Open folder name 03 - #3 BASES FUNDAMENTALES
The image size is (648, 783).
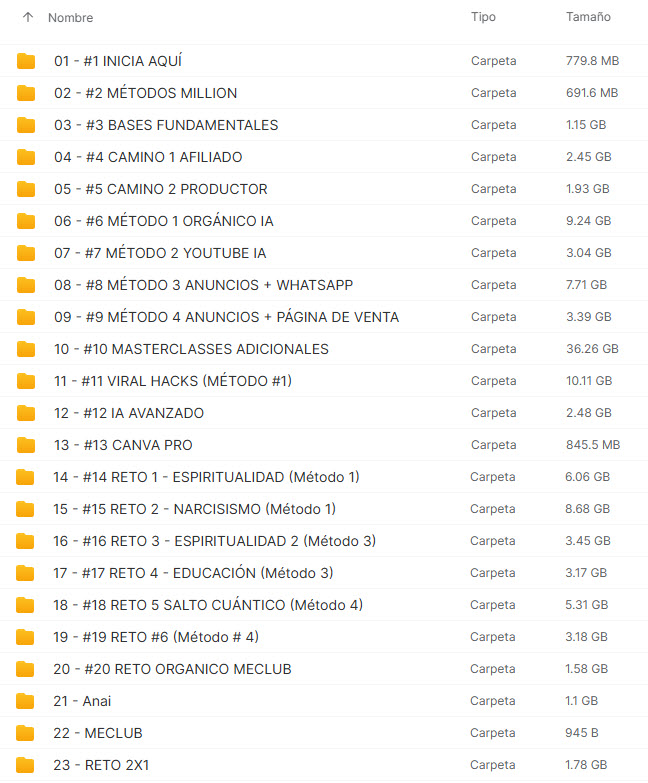(x=166, y=125)
